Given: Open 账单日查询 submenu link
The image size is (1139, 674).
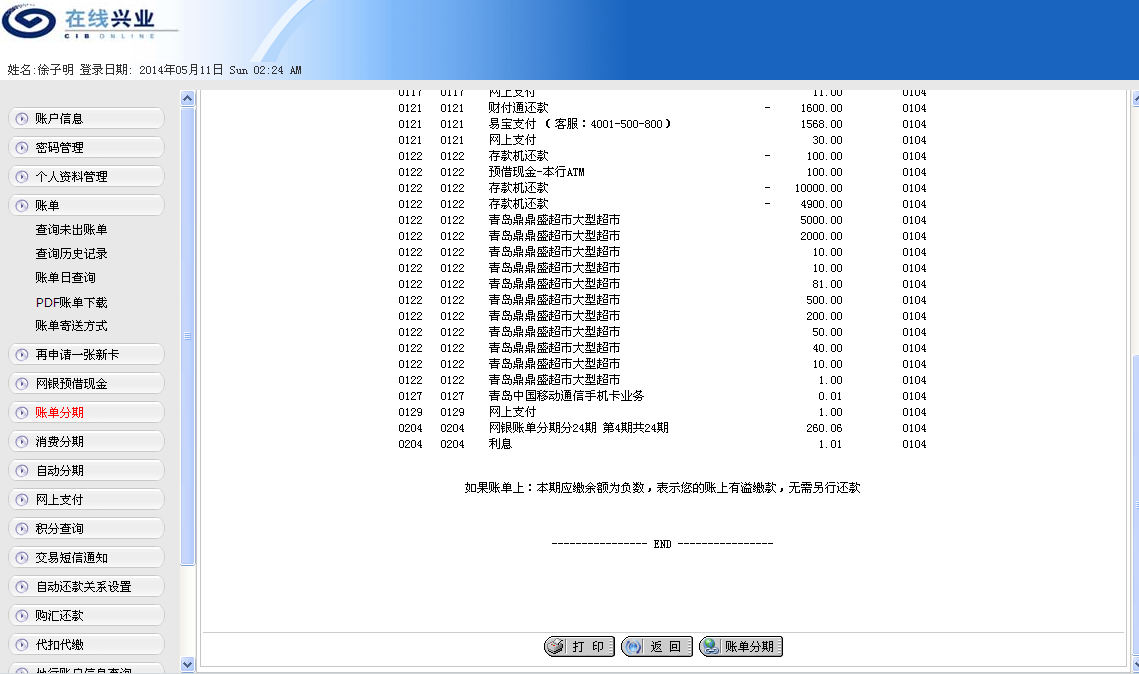Looking at the screenshot, I should (65, 277).
